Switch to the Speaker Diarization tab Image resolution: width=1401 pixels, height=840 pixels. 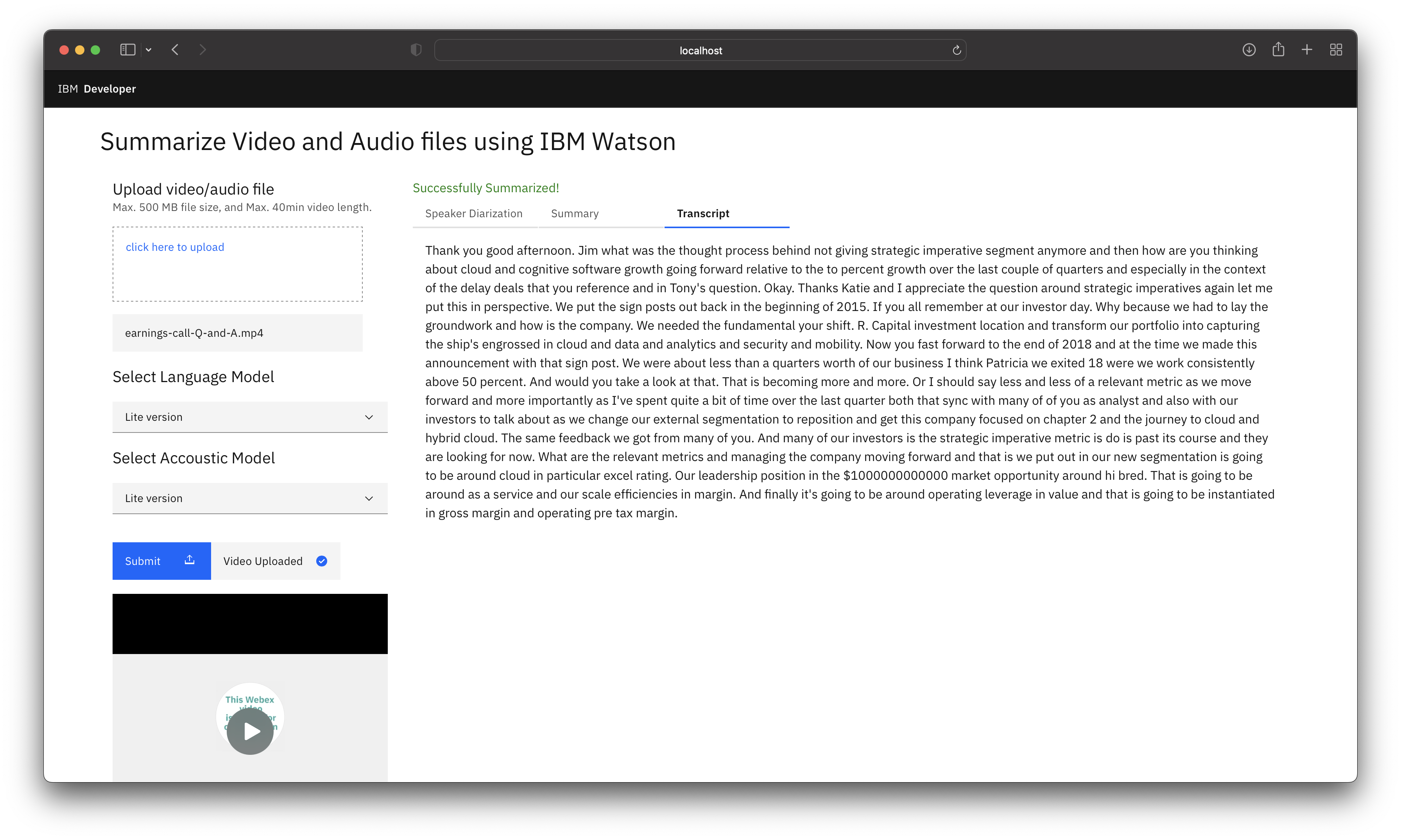click(x=473, y=213)
